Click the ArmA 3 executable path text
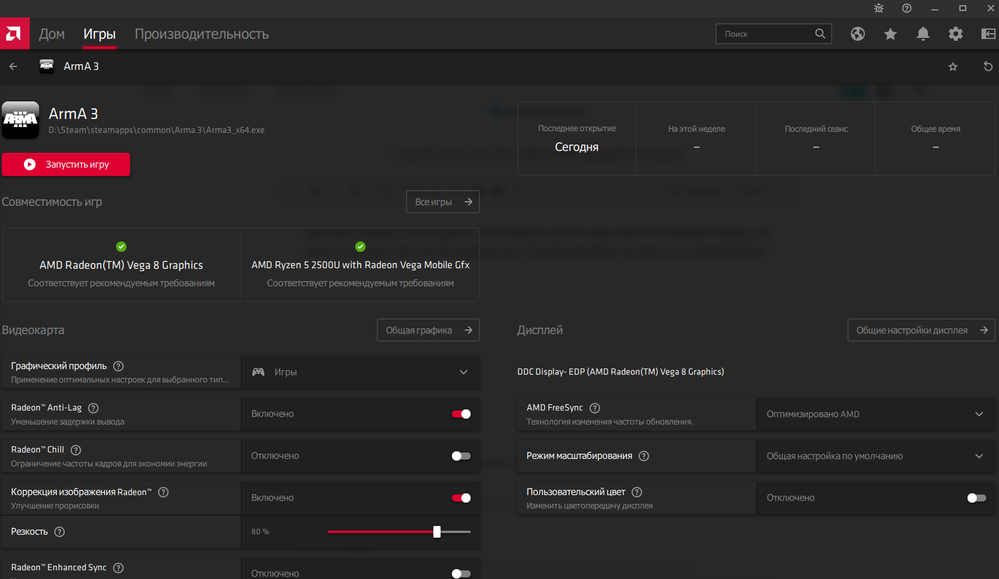 point(157,130)
